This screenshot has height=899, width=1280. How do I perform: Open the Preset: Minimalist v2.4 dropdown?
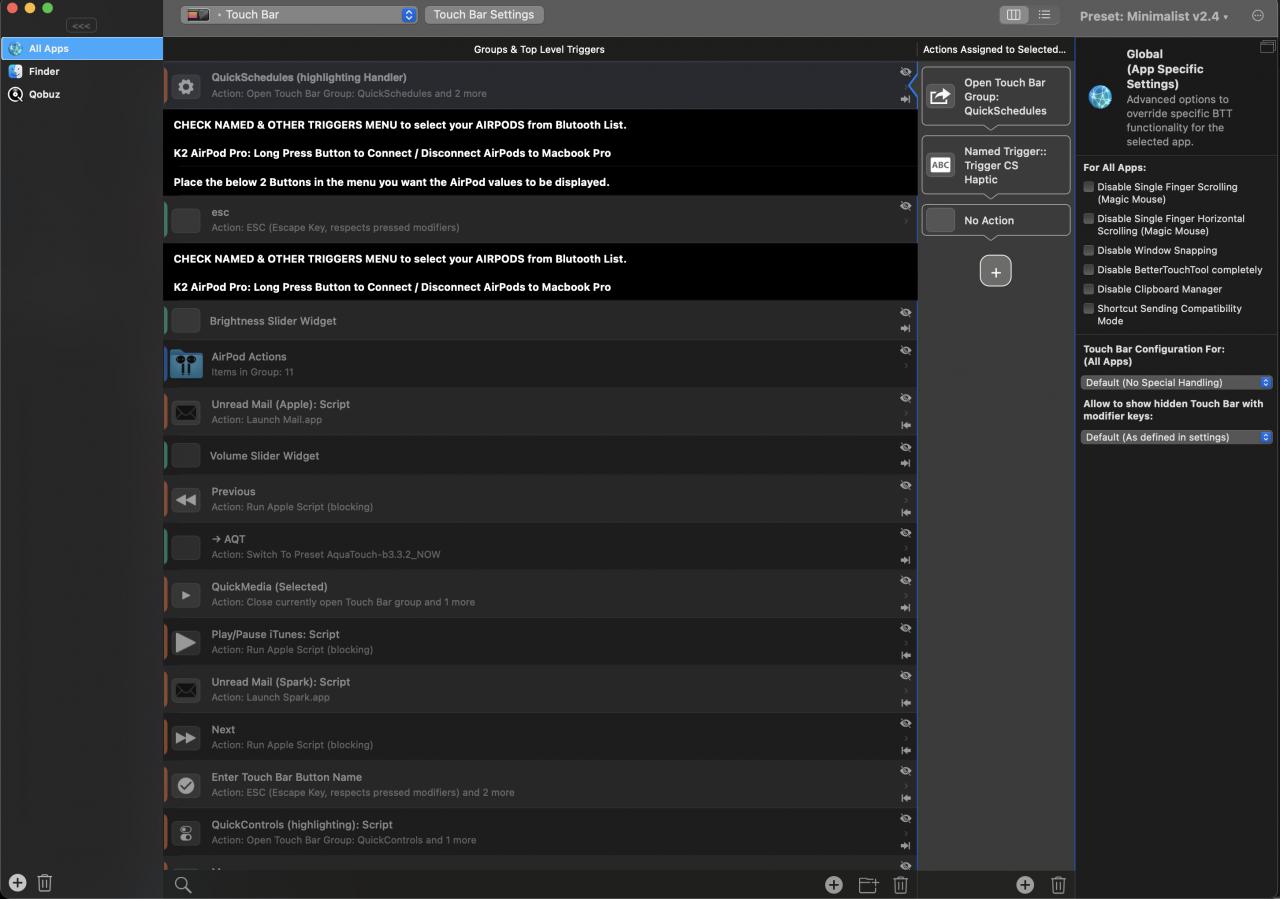(x=1154, y=16)
